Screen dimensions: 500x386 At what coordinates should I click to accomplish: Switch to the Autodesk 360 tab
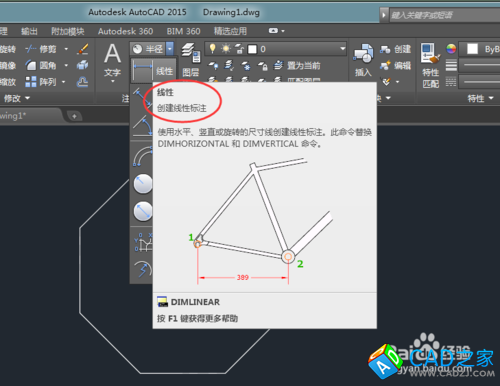pyautogui.click(x=125, y=31)
